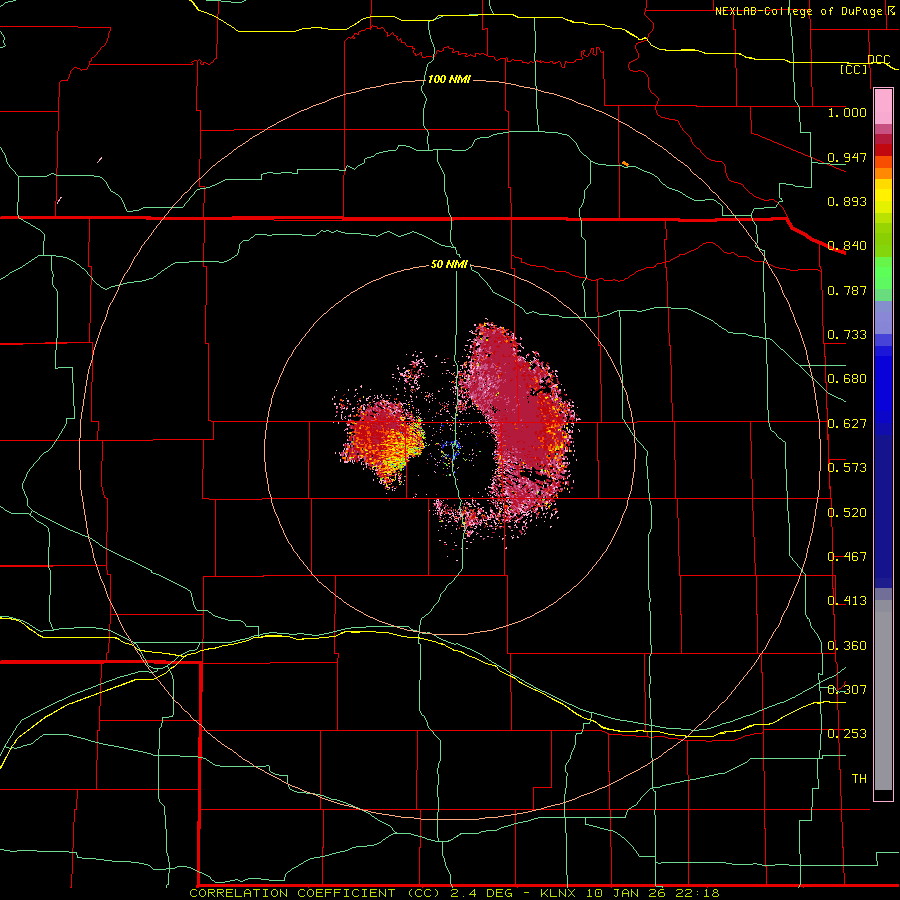
Task: Click the gray swatch at the bottom of the color bar
Action: [x=883, y=700]
